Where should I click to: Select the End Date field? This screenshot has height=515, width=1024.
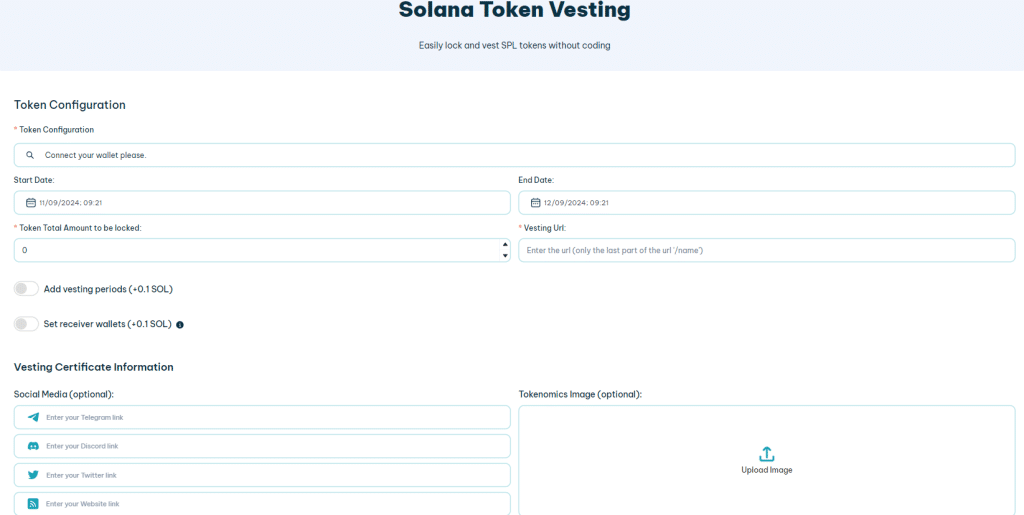click(x=767, y=203)
